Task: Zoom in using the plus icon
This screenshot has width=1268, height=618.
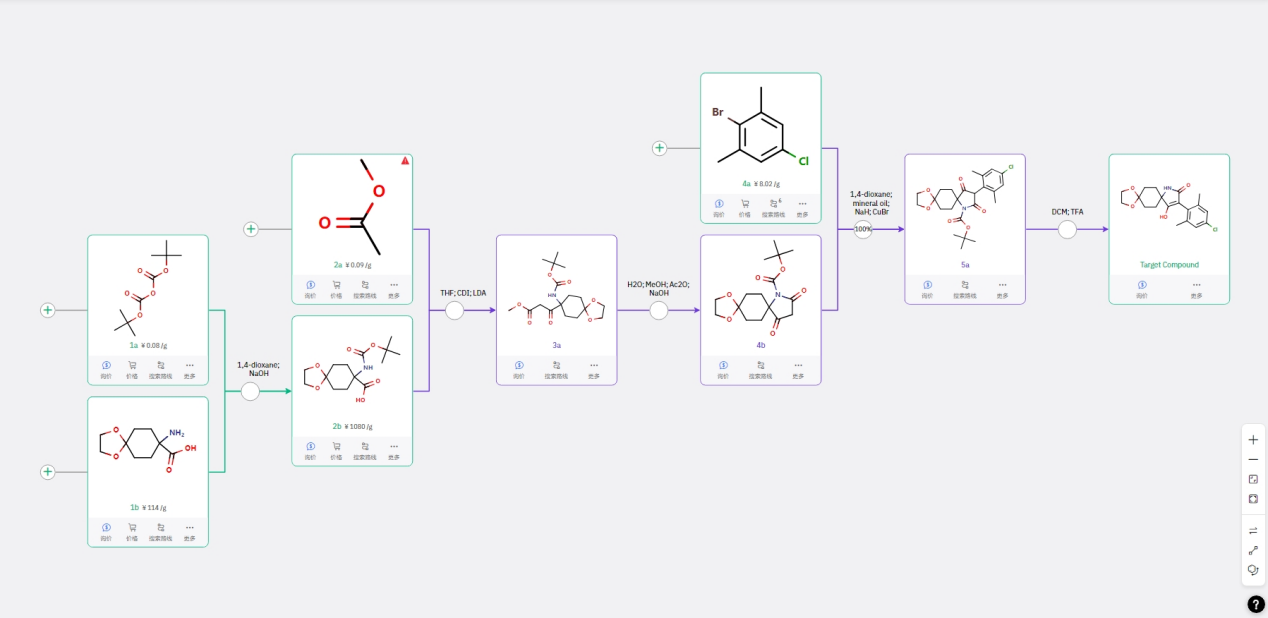Action: 1253,439
